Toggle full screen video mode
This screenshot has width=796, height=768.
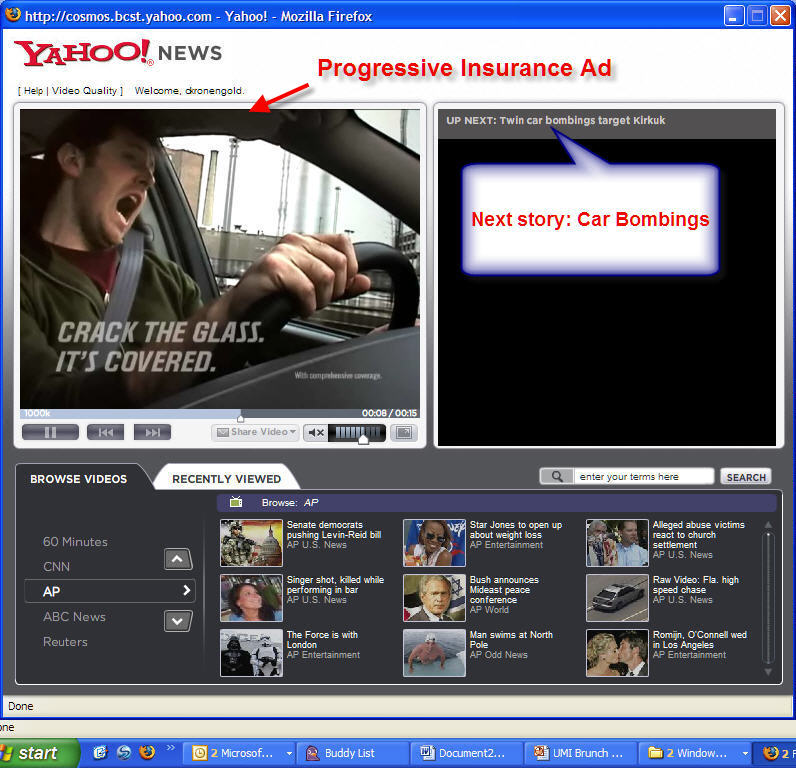[403, 432]
